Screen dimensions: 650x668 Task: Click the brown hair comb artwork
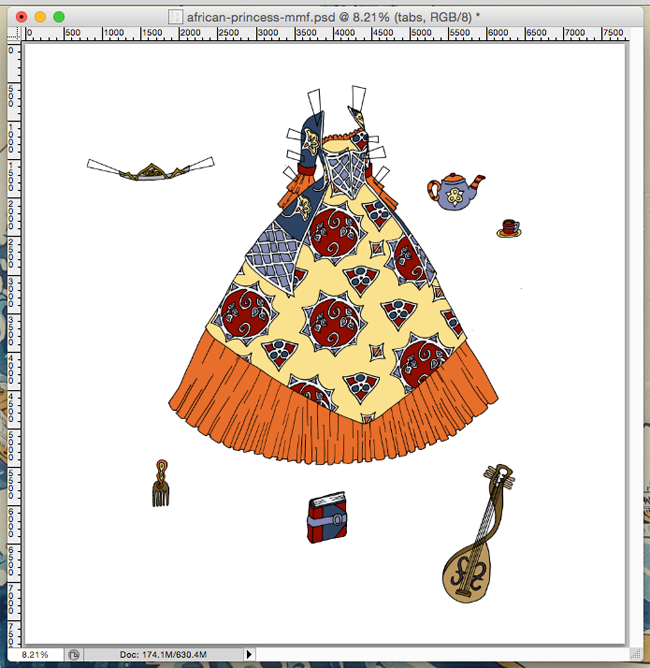(161, 484)
